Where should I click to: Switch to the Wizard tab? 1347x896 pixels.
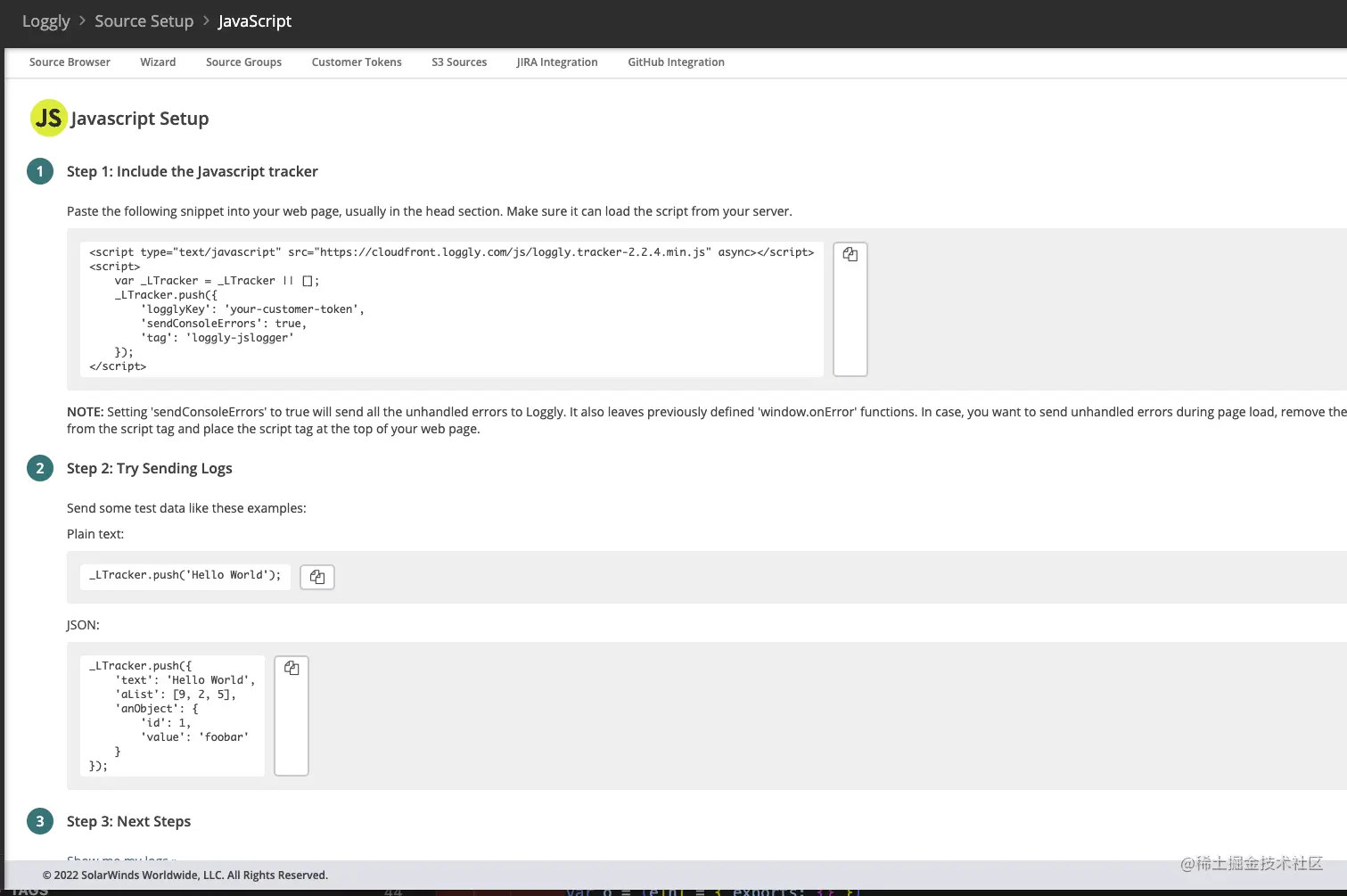(158, 62)
